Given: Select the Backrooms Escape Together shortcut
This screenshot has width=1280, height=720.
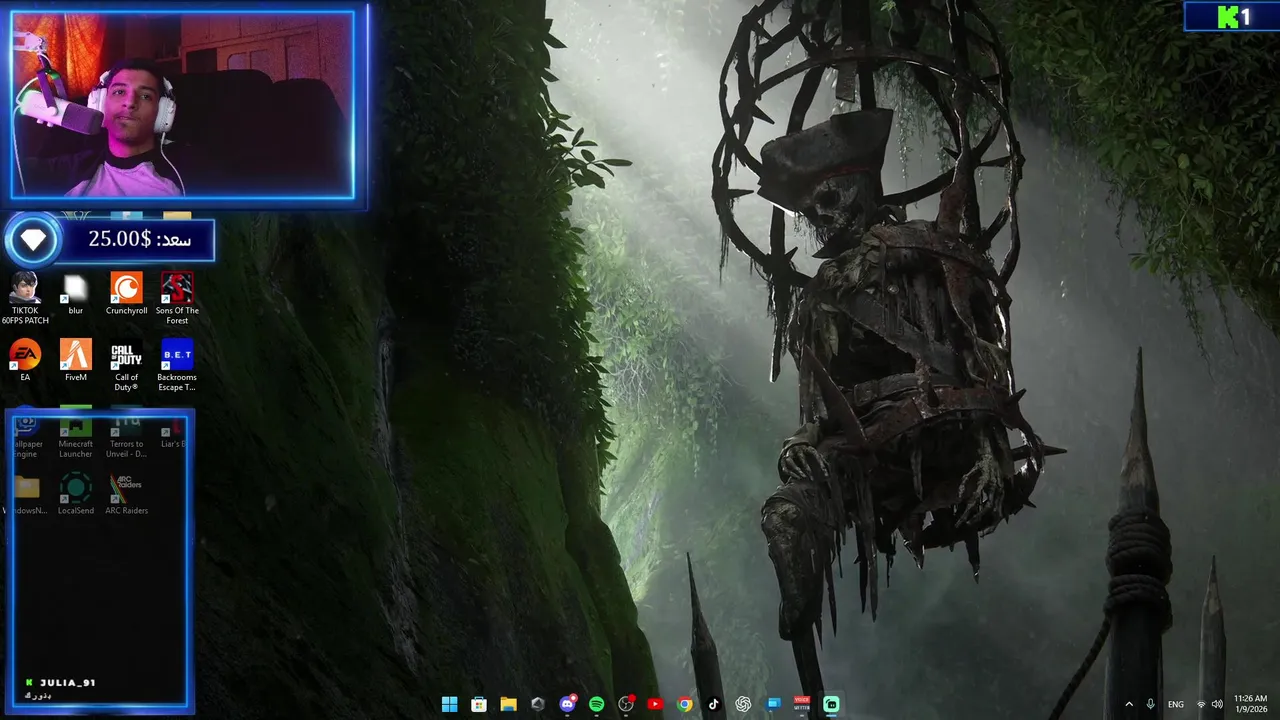Looking at the screenshot, I should [177, 366].
